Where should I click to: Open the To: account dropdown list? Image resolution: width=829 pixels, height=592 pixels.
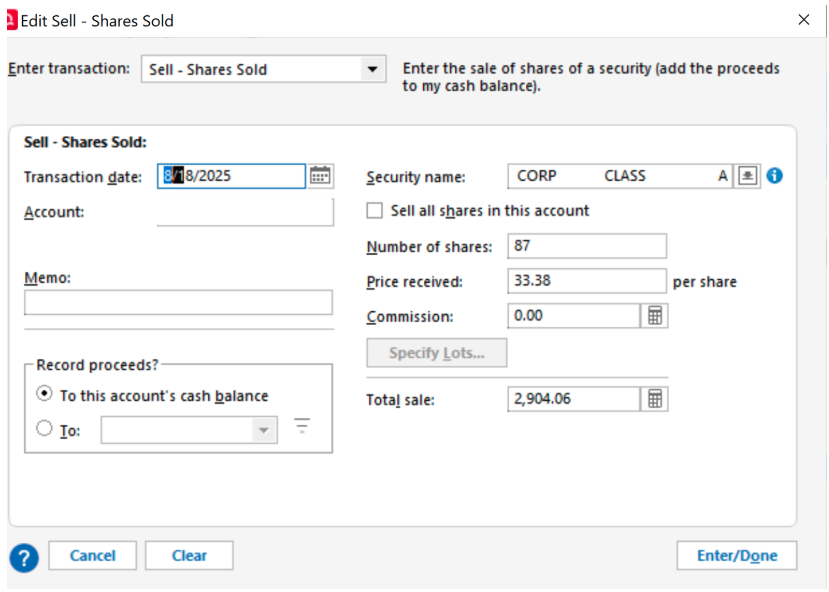coord(263,430)
